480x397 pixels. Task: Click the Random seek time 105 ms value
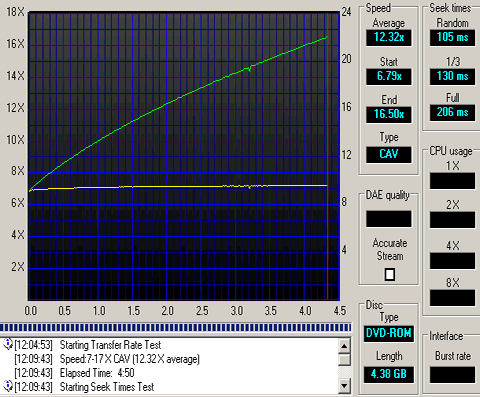point(452,38)
